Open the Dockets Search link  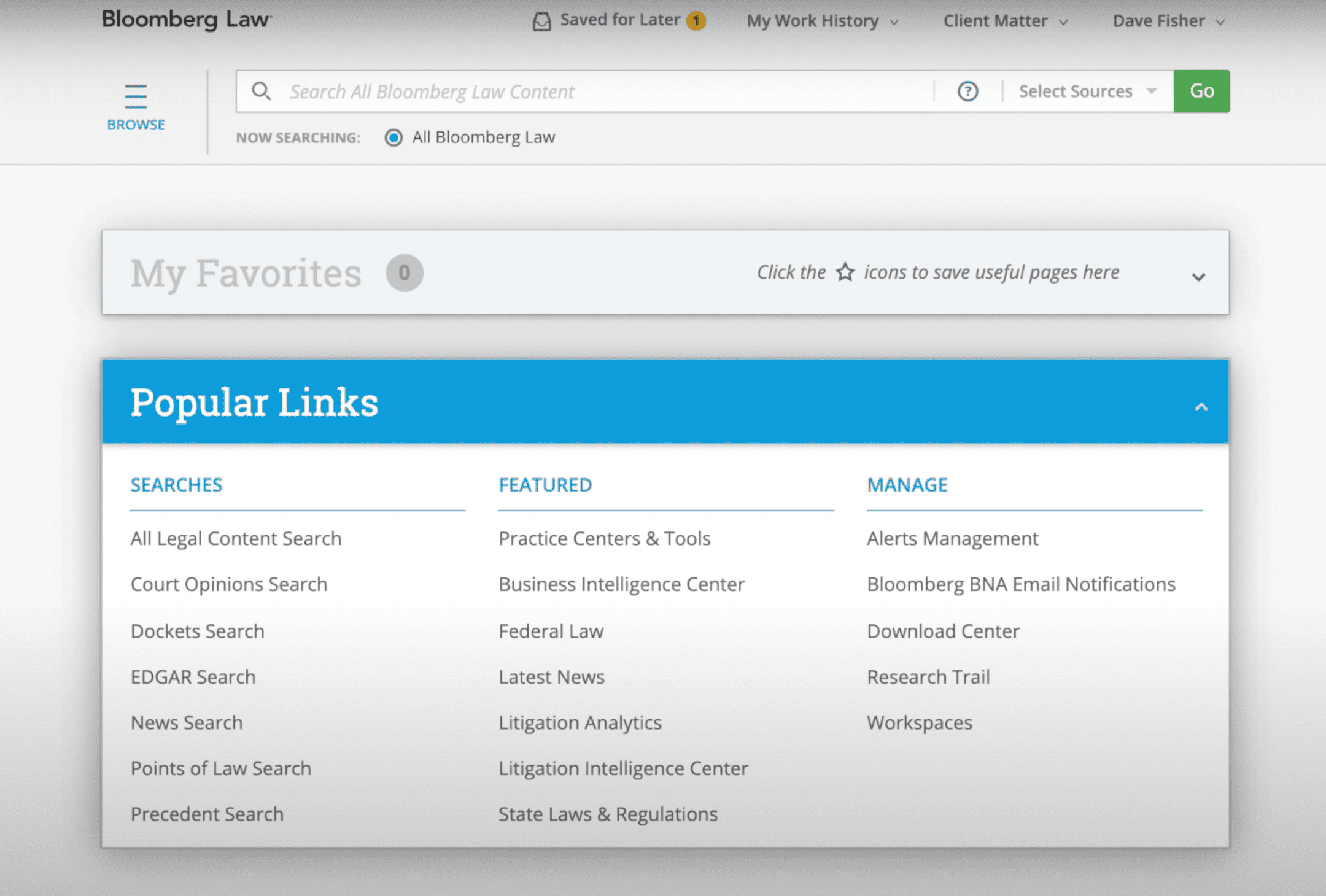pyautogui.click(x=197, y=631)
